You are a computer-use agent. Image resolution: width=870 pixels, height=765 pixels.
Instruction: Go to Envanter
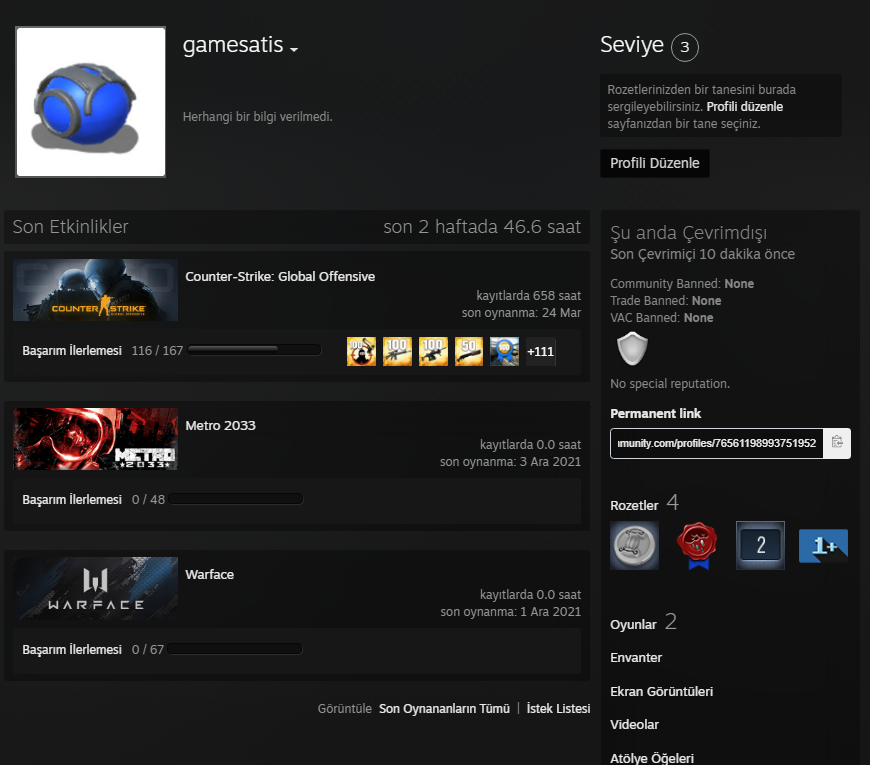[x=636, y=657]
